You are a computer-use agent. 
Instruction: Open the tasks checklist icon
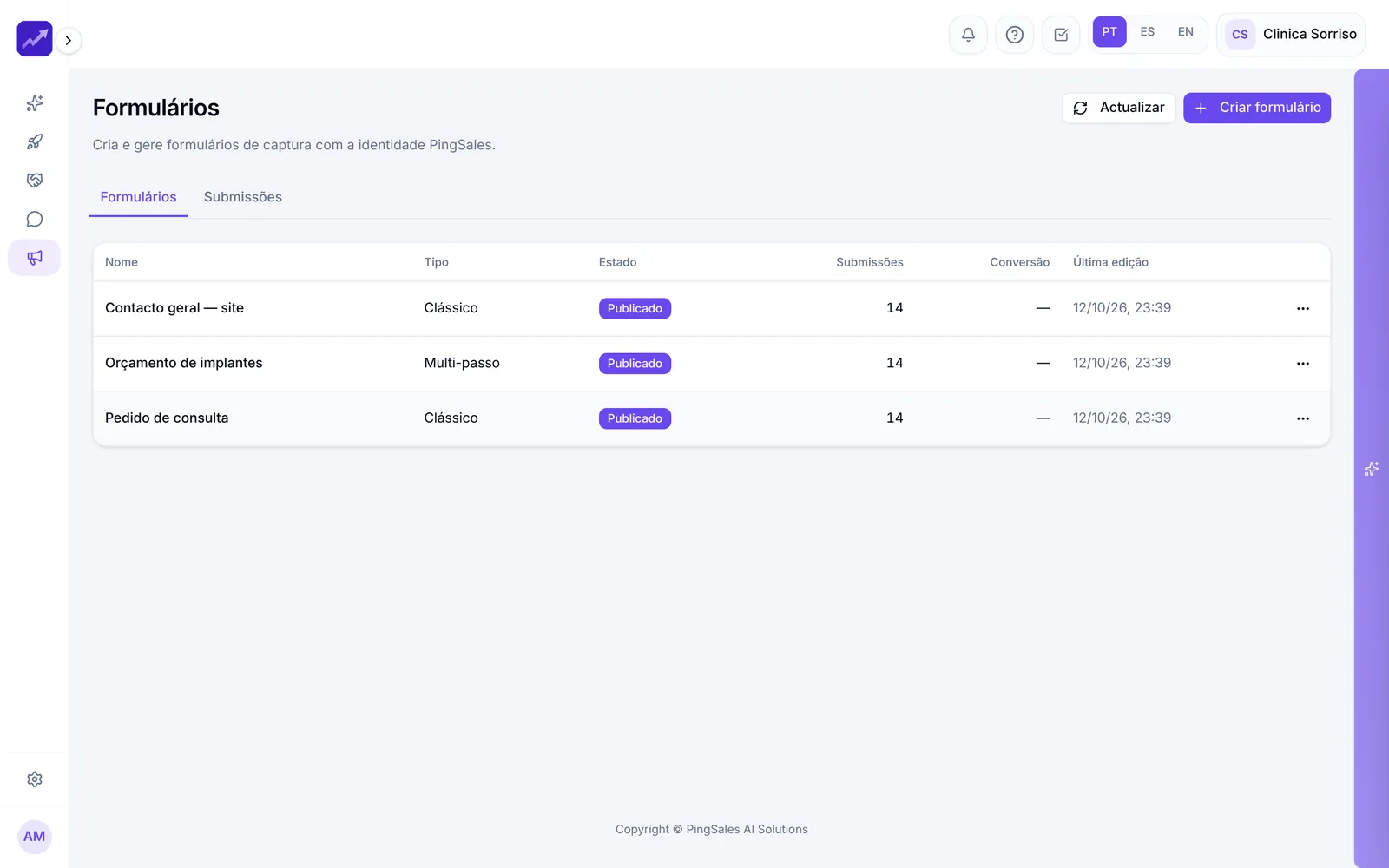point(1061,35)
